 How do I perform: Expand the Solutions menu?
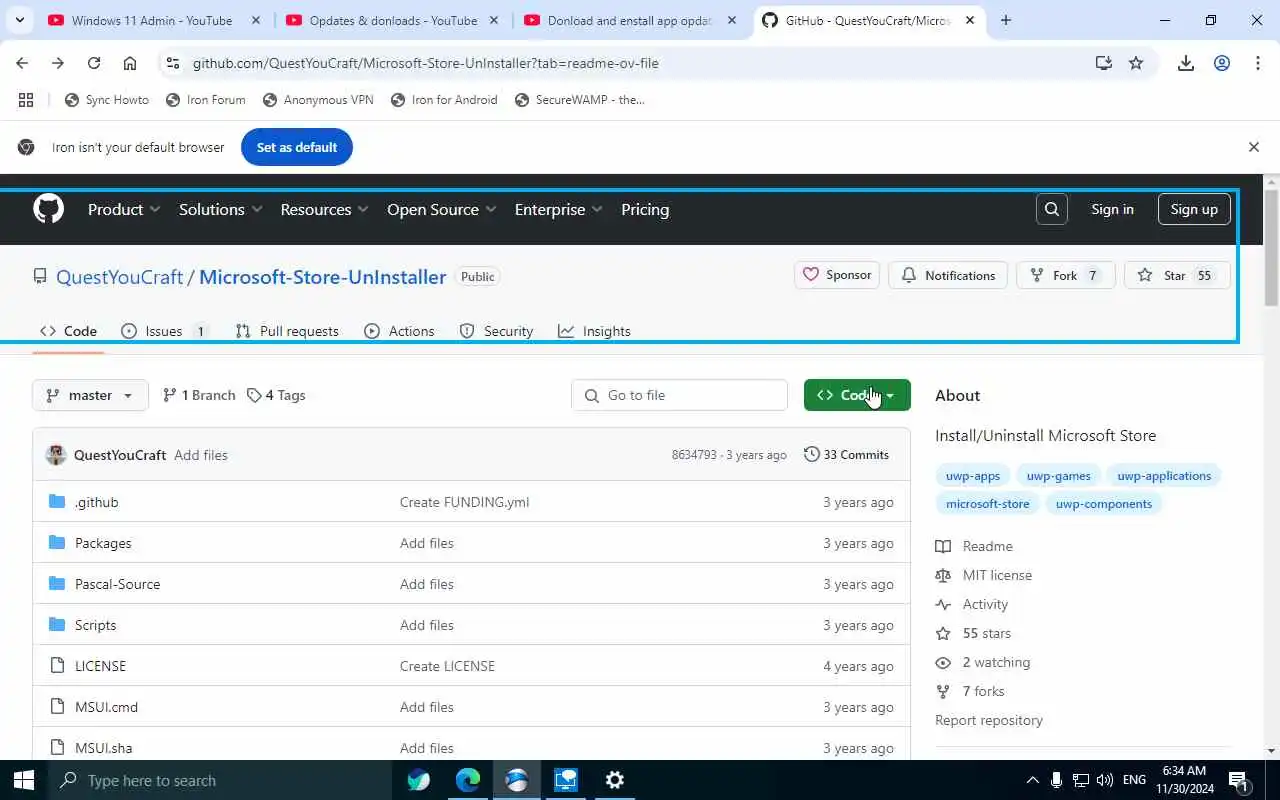point(220,209)
